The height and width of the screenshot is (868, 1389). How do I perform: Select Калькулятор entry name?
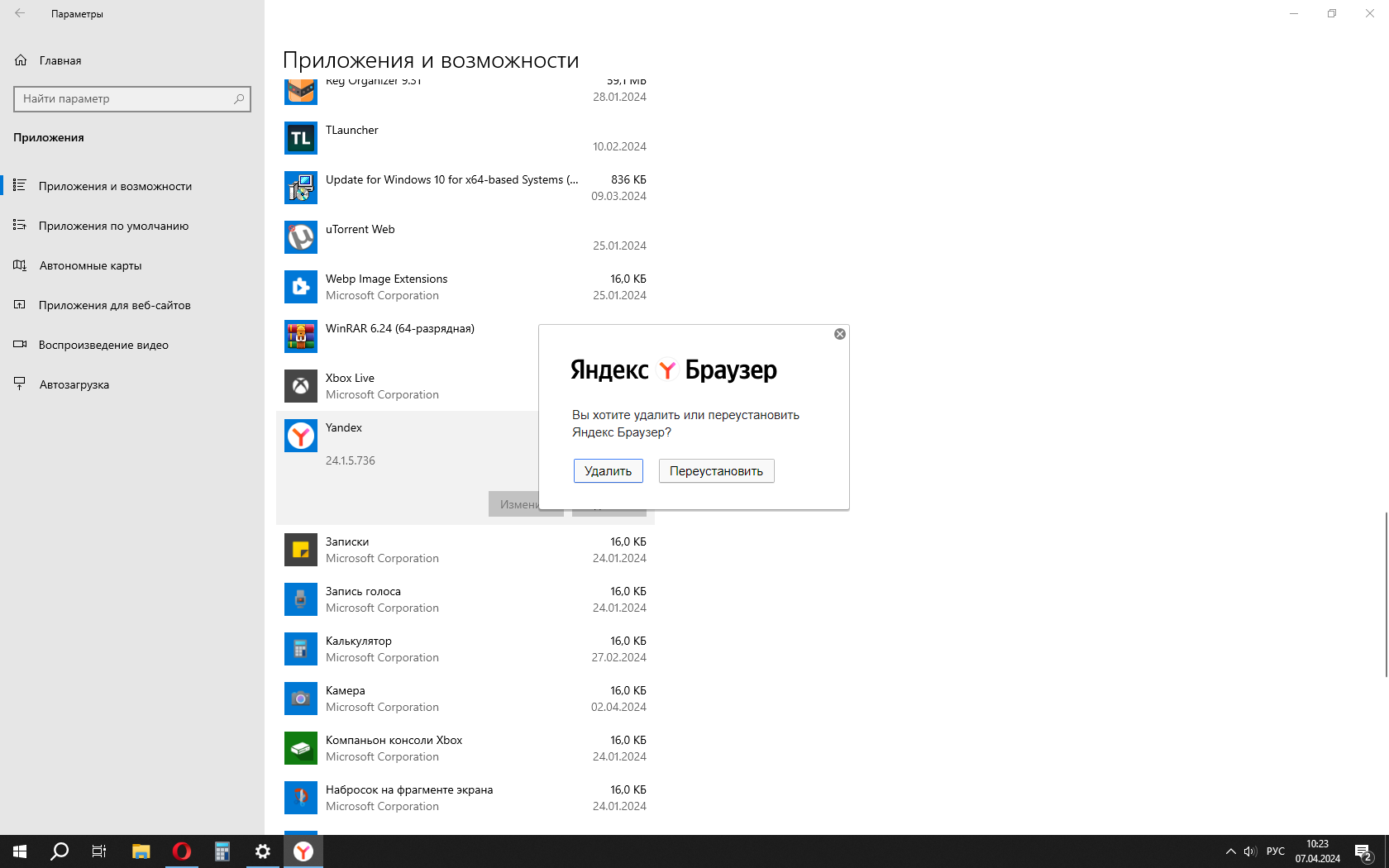[359, 641]
